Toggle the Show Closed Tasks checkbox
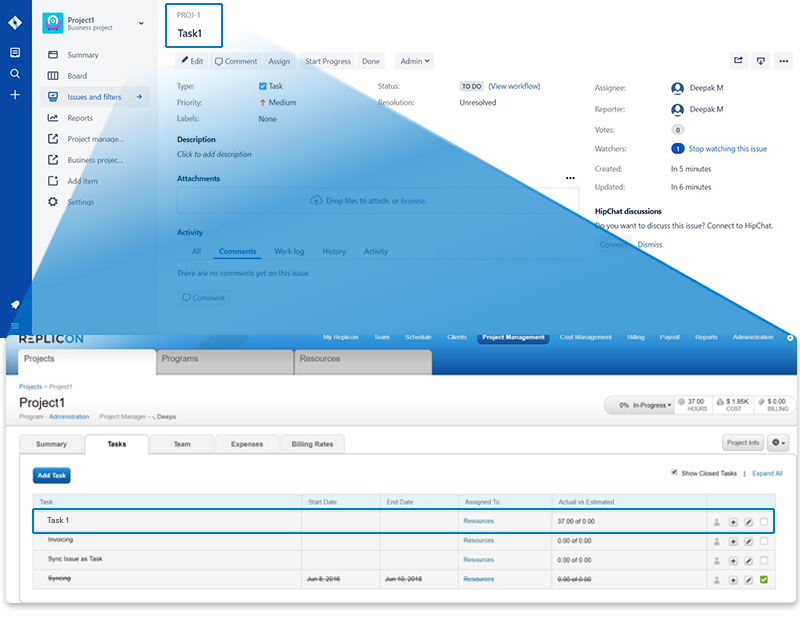The height and width of the screenshot is (618, 800). pyautogui.click(x=674, y=472)
